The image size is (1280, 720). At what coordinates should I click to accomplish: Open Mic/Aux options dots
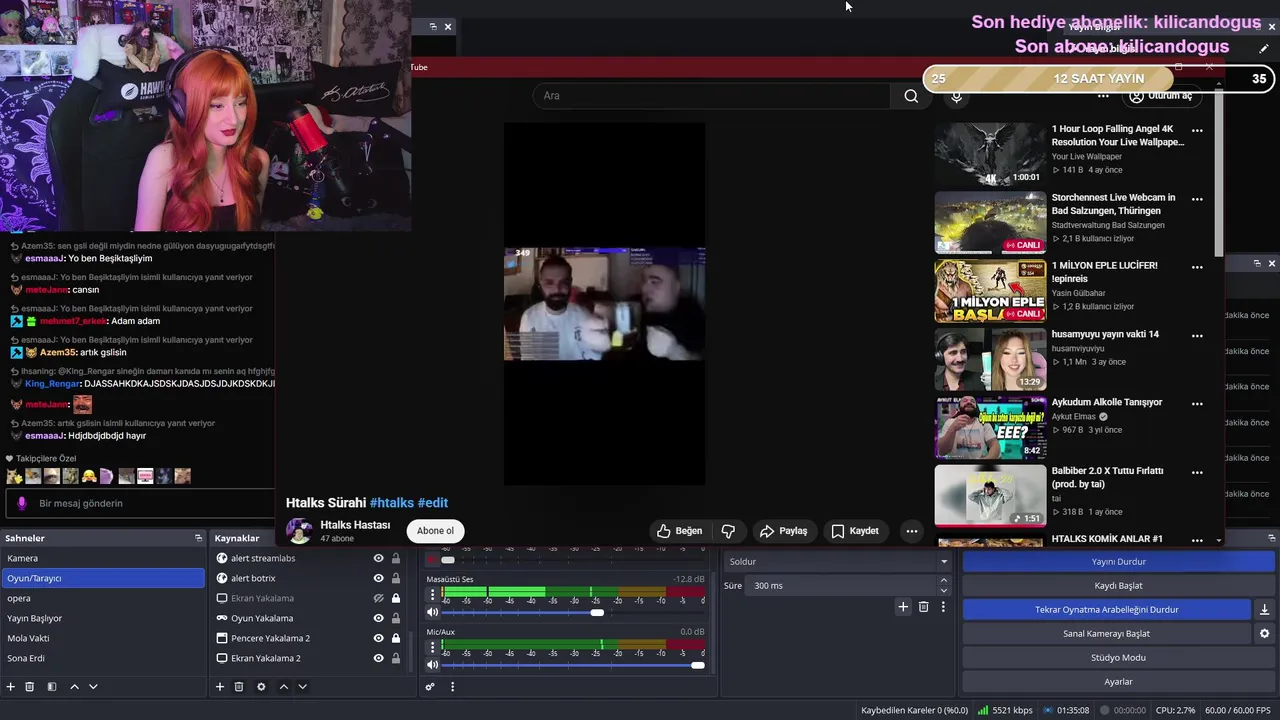[x=432, y=647]
